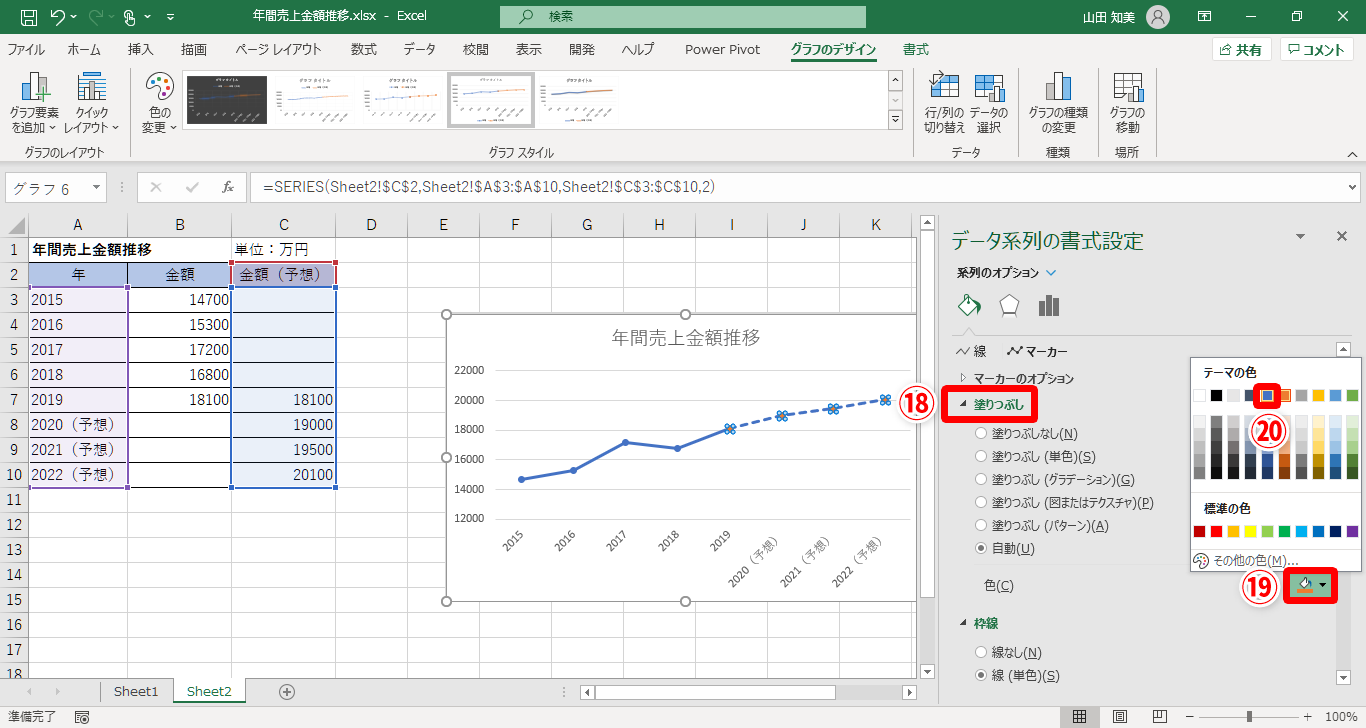Open the series options bar chart tab

pos(1048,305)
